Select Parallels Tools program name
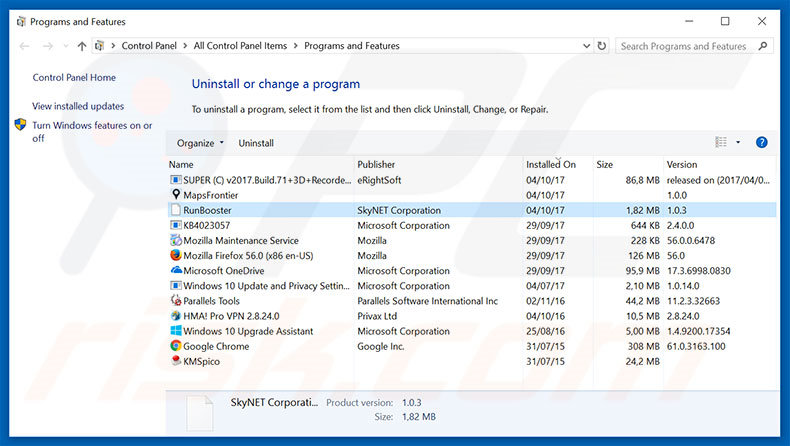The image size is (790, 446). click(212, 301)
